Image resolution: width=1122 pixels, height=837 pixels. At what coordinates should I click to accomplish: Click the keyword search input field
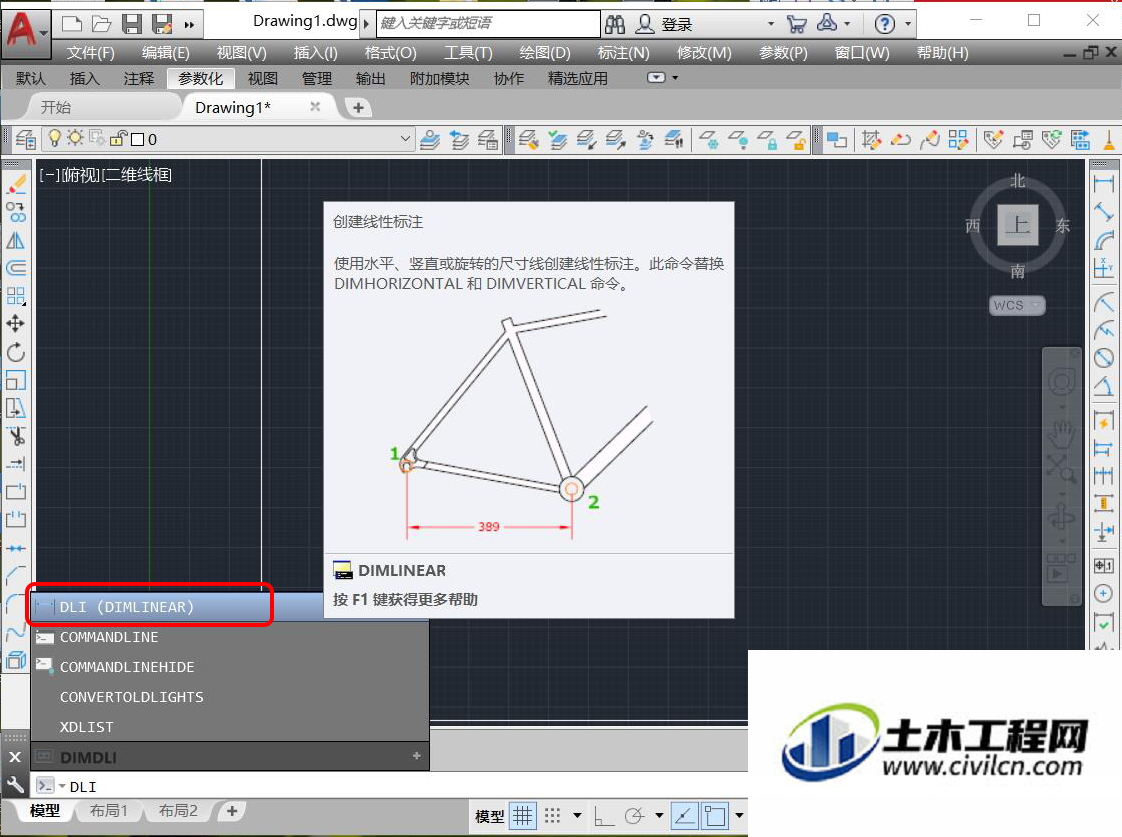[x=488, y=24]
